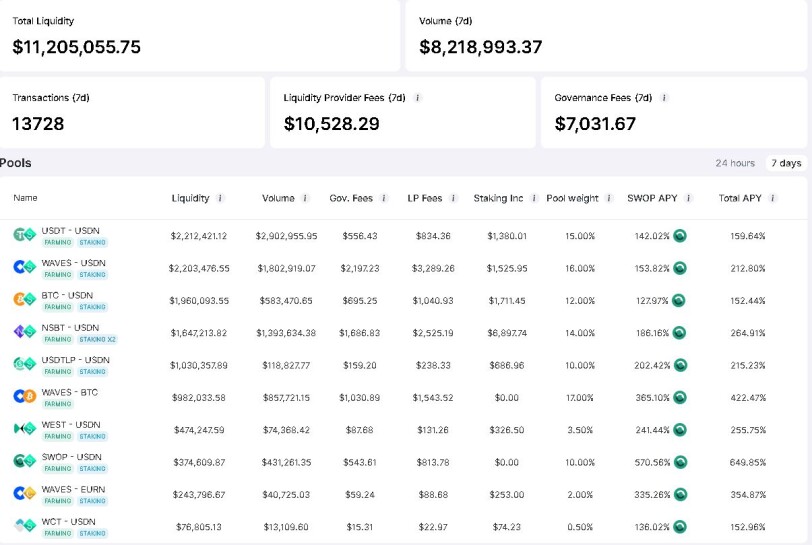Switch pools view to 24 hours
The width and height of the screenshot is (812, 545).
point(735,163)
